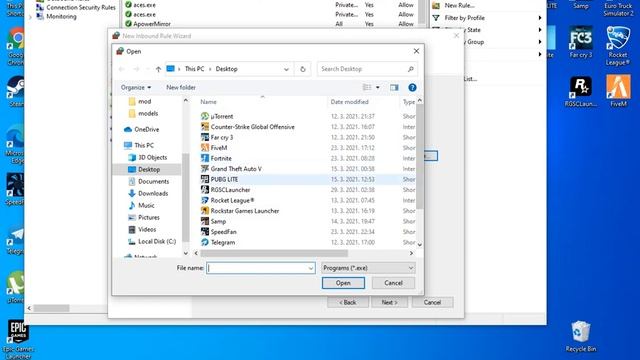Image resolution: width=640 pixels, height=360 pixels.
Task: Select Fortnite in the file list
Action: (x=221, y=158)
